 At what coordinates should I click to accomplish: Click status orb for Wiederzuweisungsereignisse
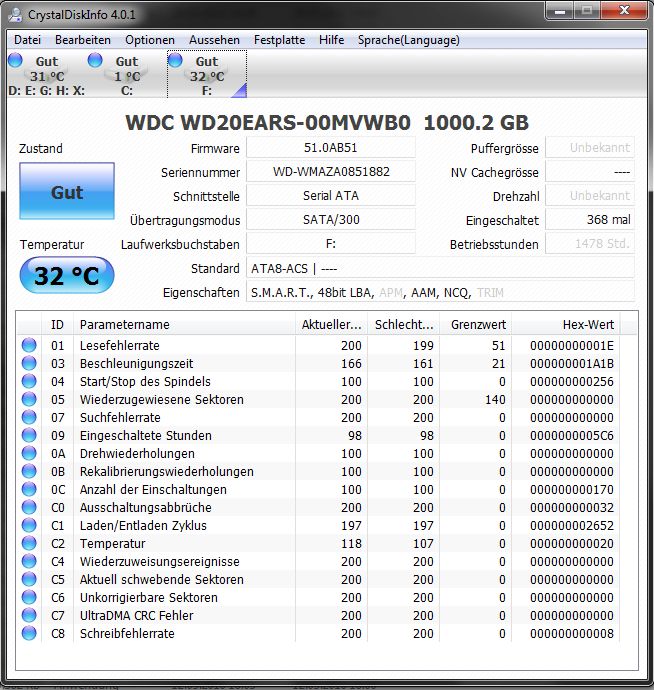click(29, 562)
